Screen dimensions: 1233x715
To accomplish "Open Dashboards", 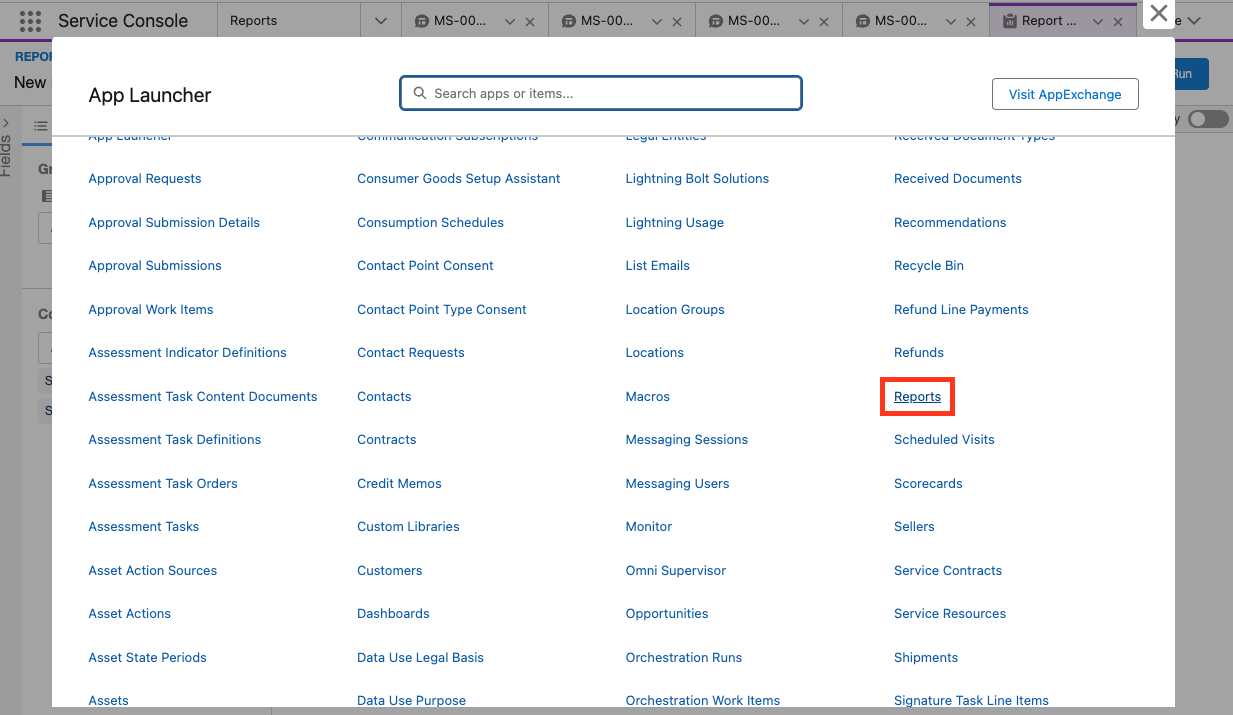I will pos(393,614).
